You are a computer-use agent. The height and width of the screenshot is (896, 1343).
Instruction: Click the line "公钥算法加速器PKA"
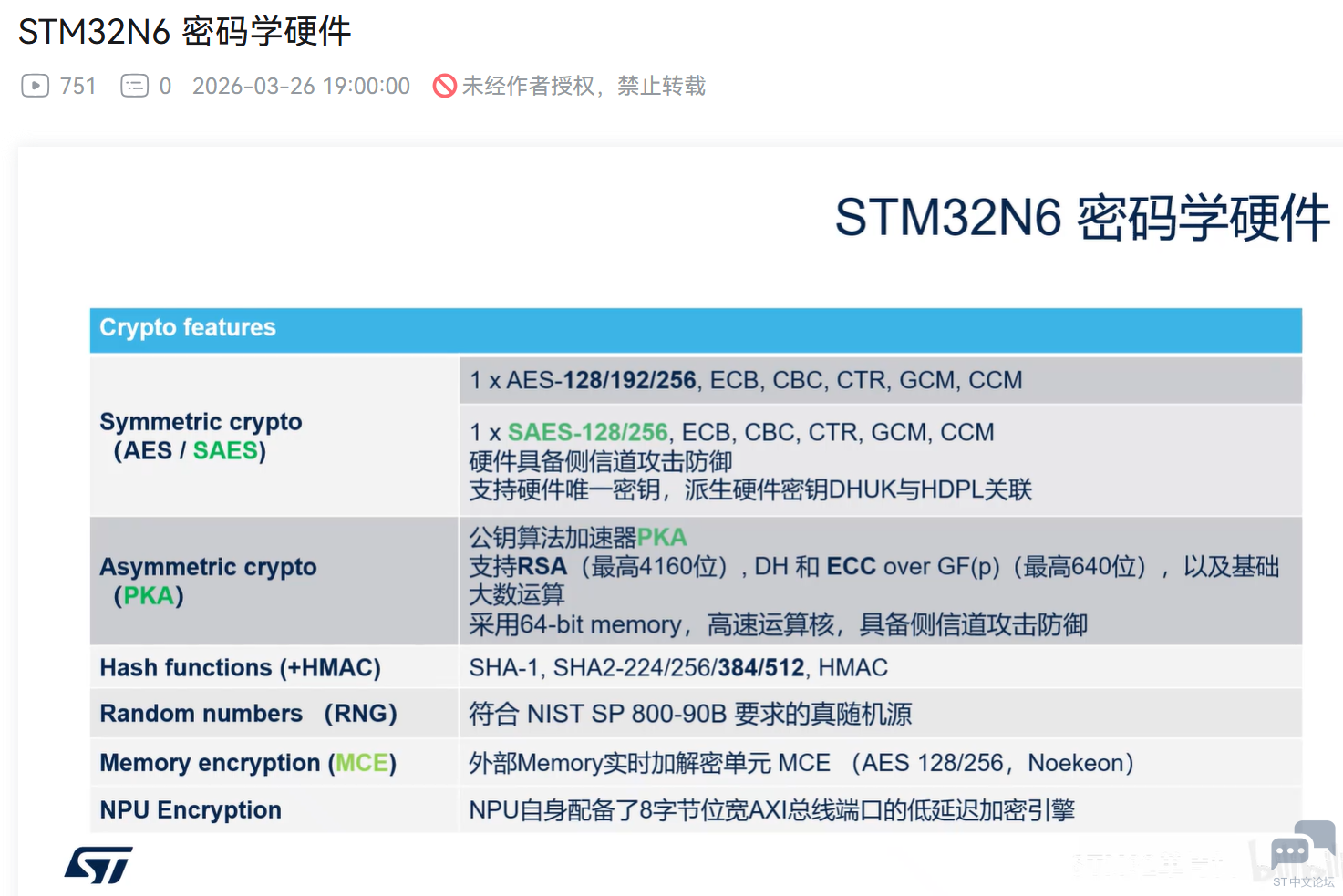578,538
